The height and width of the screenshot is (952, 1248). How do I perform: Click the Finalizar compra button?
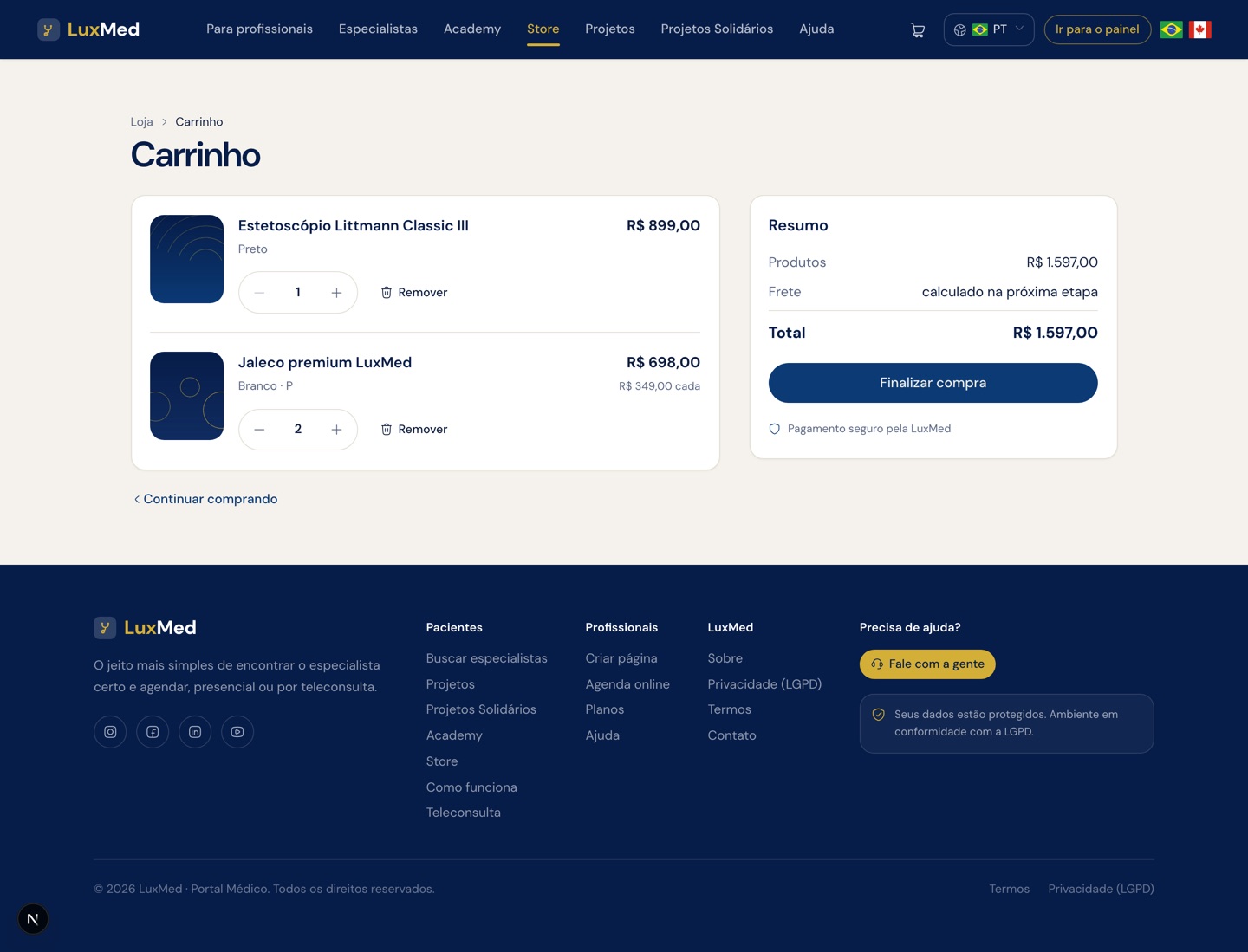pos(933,383)
